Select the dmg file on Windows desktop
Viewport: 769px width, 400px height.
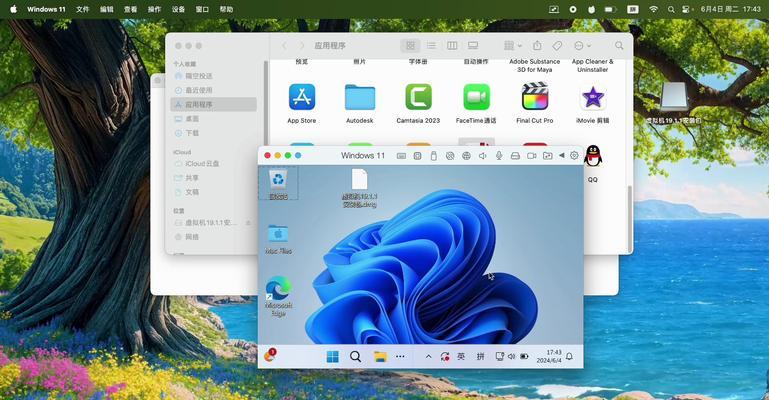click(359, 188)
